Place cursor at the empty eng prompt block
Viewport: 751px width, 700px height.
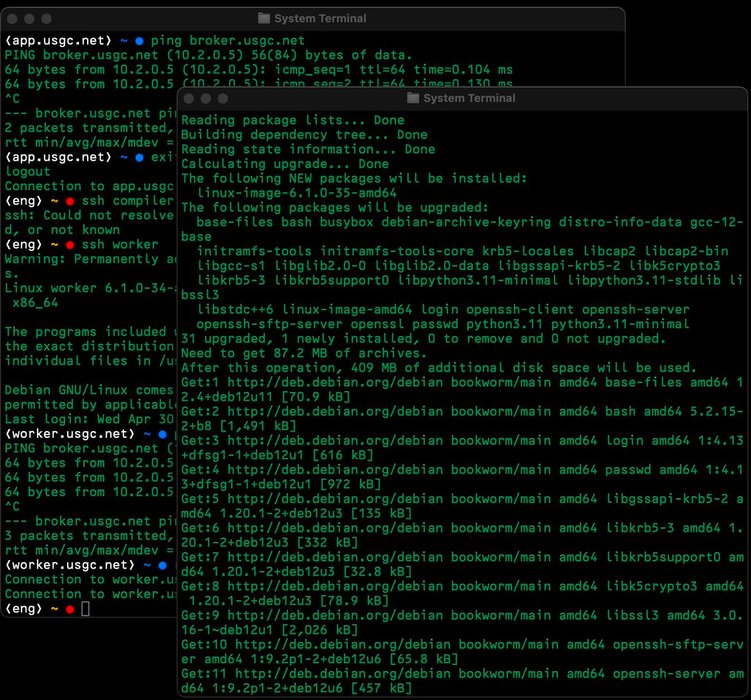tap(85, 609)
